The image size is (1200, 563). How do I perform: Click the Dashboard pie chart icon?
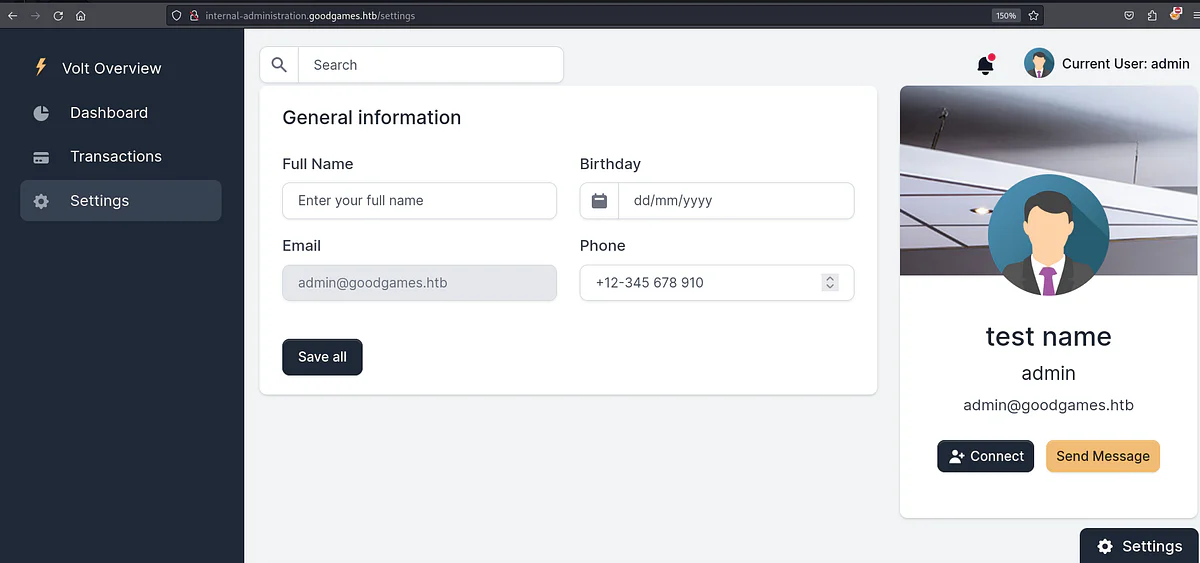tap(41, 113)
